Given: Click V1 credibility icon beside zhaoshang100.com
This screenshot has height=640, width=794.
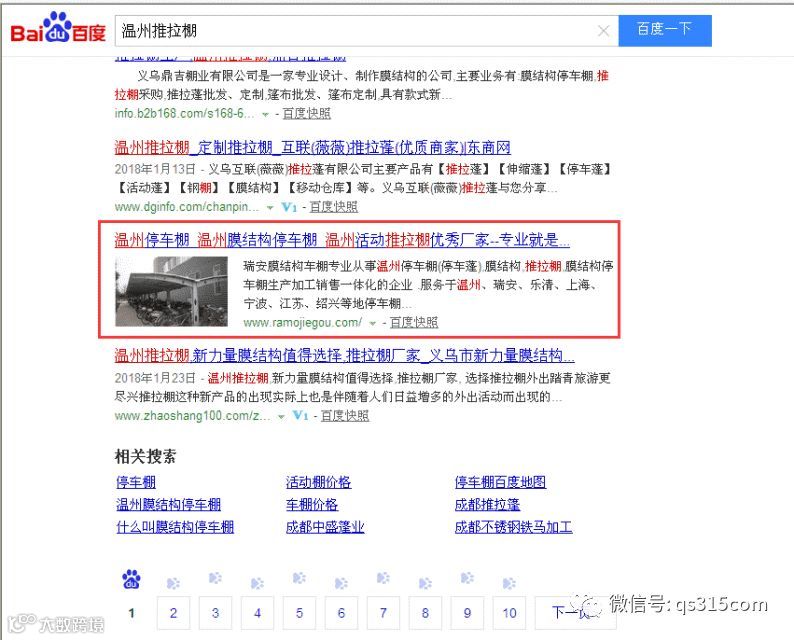Looking at the screenshot, I should (300, 416).
